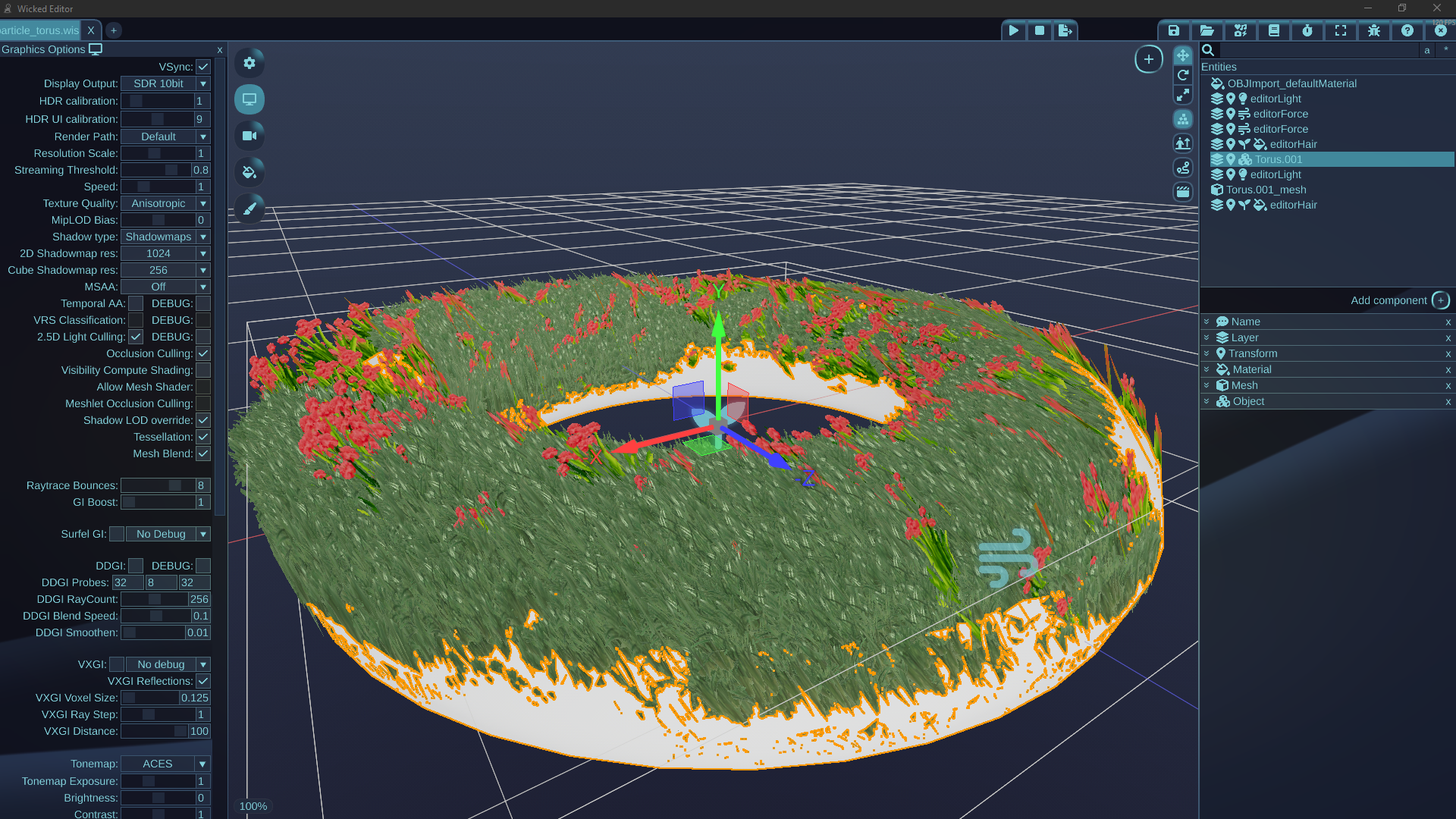Click the round new-entity plus button
The image size is (1456, 819).
[1148, 59]
